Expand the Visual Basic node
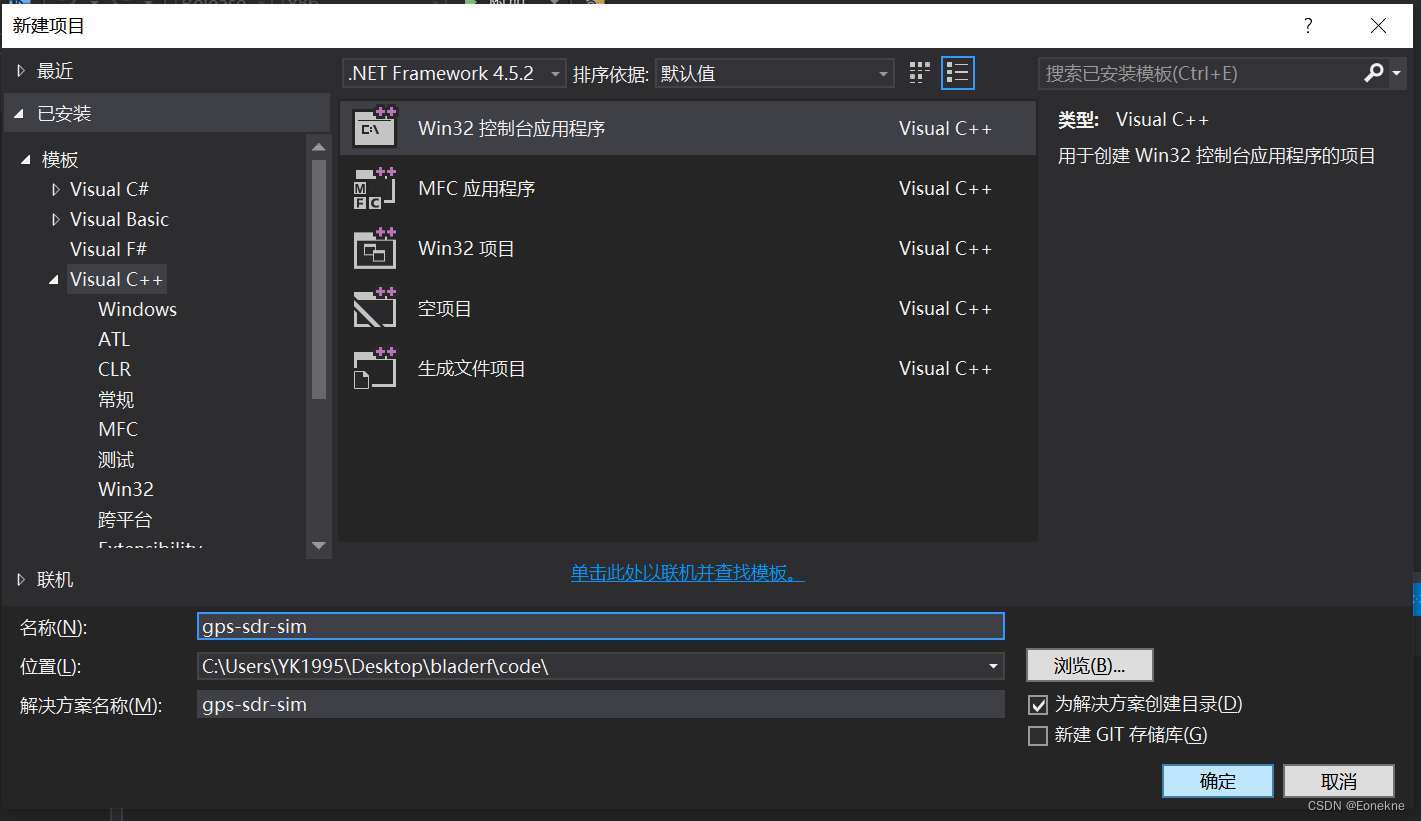 pyautogui.click(x=55, y=219)
